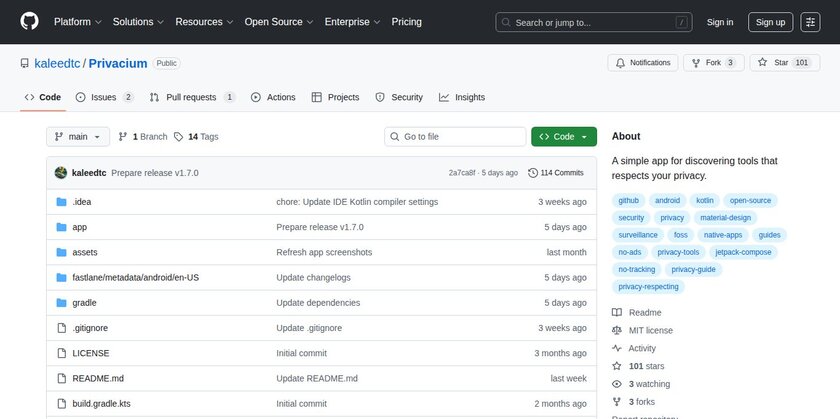Fork the repository

point(706,62)
